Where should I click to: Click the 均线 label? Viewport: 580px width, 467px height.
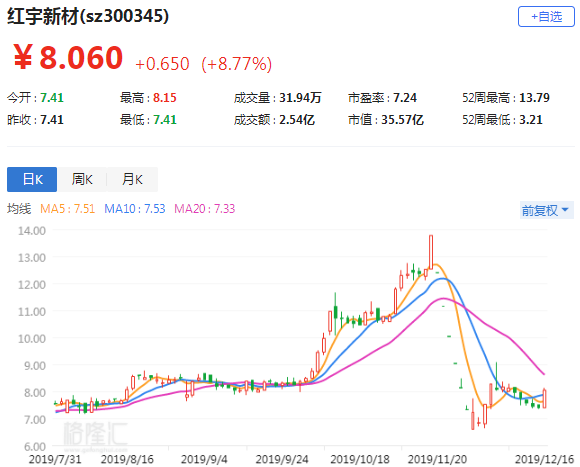pos(19,209)
